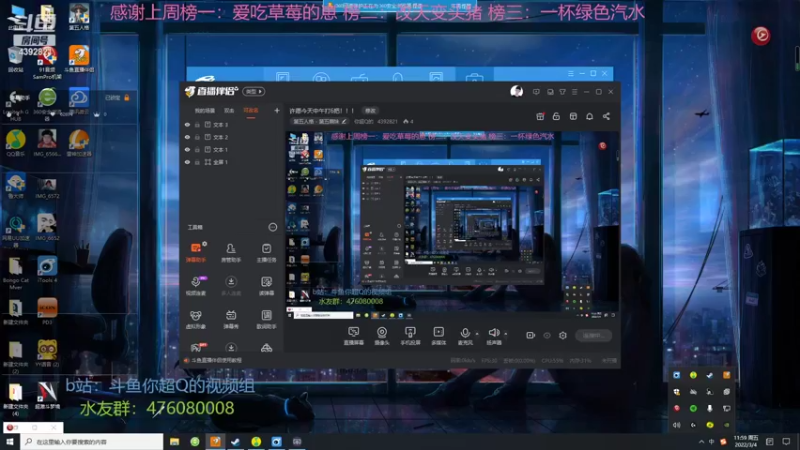This screenshot has height=450, width=800.
Task: Show hidden icons arrow in system tray
Action: coord(701,442)
